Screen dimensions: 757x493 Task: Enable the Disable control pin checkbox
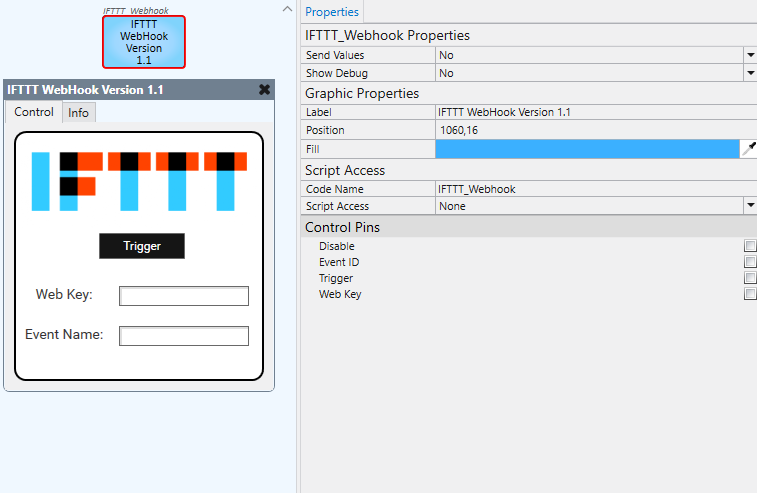(750, 246)
